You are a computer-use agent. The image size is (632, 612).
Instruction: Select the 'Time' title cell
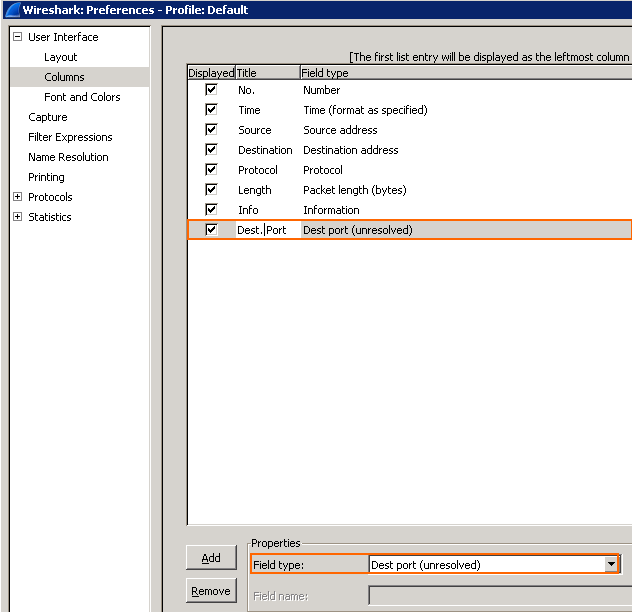(249, 110)
